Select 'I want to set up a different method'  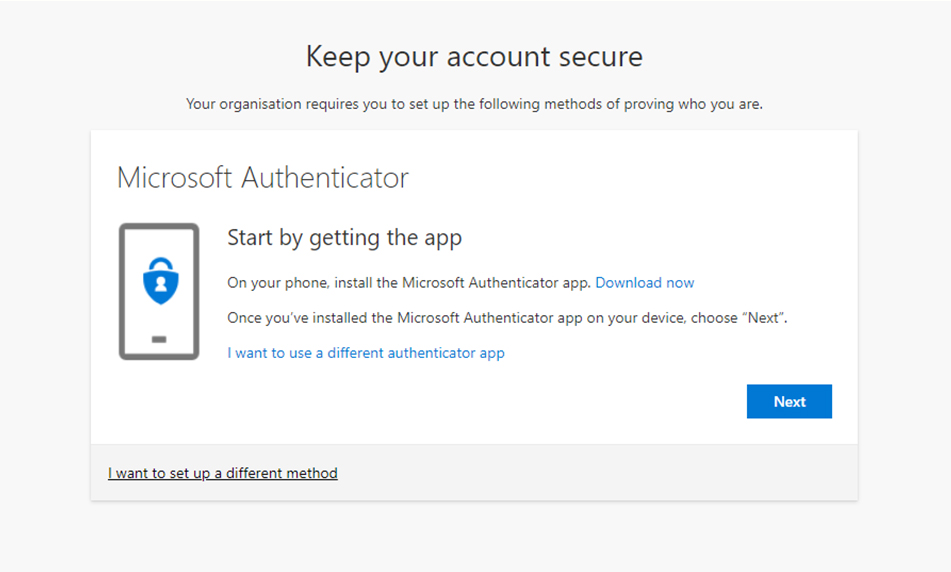(x=223, y=473)
